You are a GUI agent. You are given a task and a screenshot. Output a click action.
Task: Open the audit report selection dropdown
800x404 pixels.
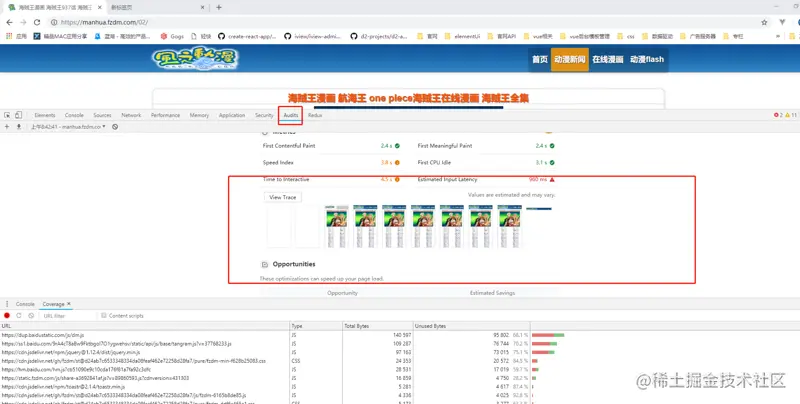tap(68, 127)
